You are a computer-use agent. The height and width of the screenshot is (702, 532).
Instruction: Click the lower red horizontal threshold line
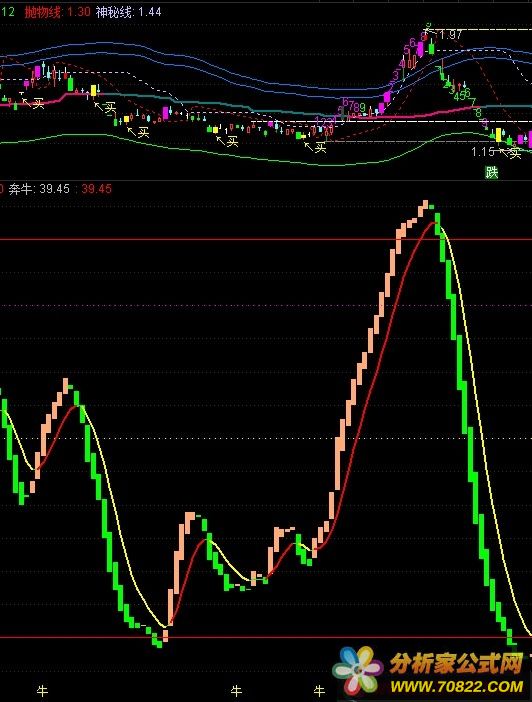point(266,637)
